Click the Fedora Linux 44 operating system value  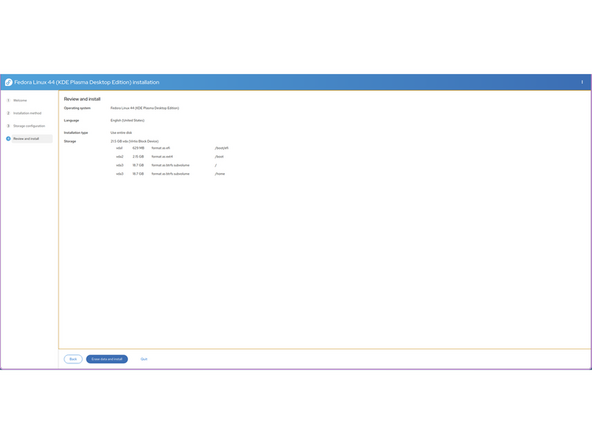(x=145, y=108)
